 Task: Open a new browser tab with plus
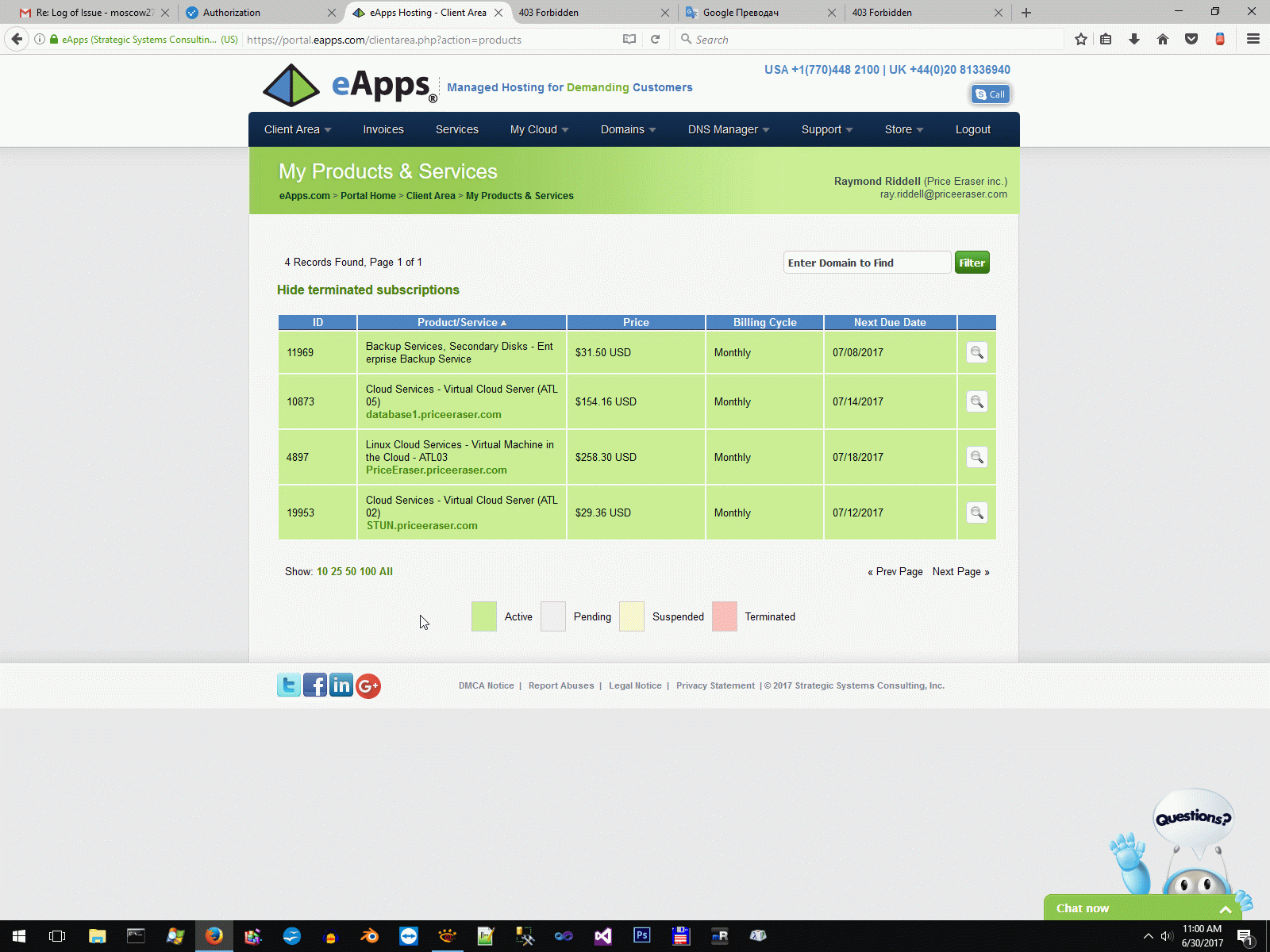pos(1026,13)
